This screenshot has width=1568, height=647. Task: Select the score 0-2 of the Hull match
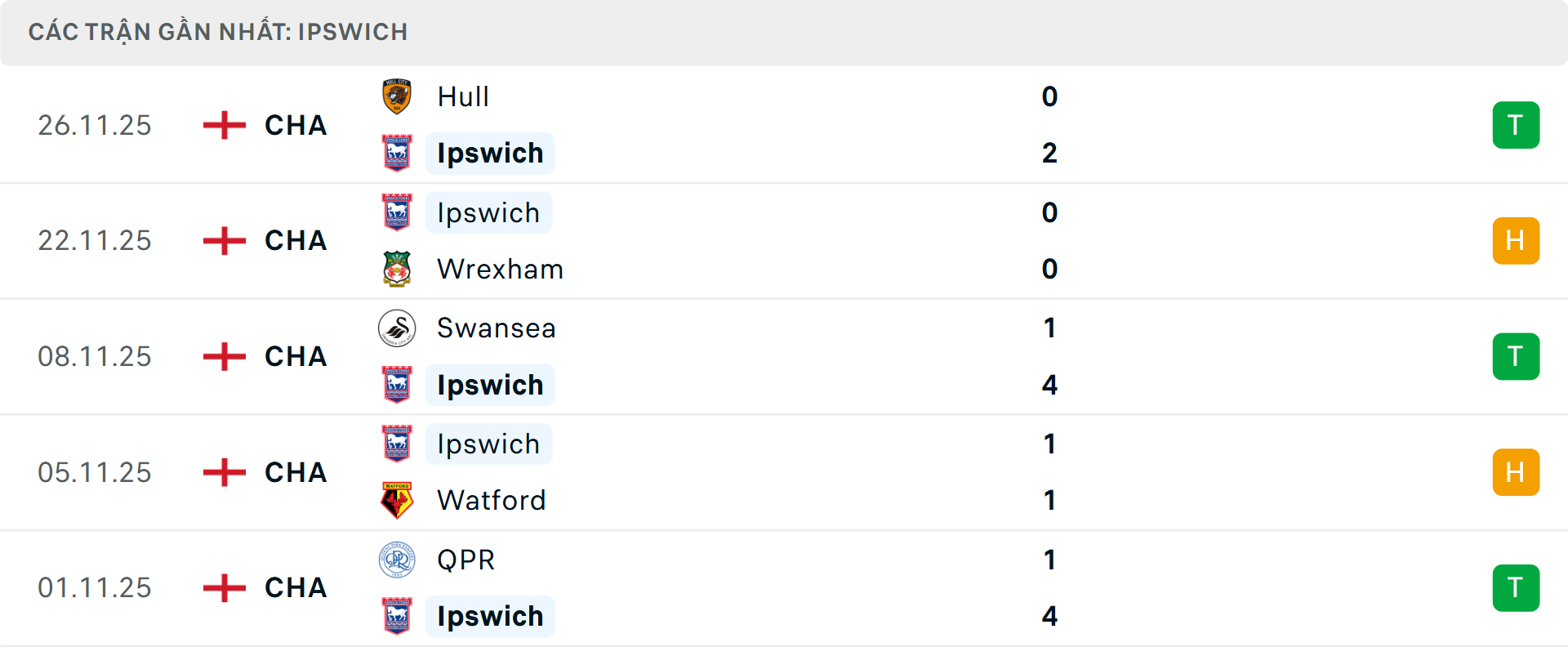coord(1050,125)
